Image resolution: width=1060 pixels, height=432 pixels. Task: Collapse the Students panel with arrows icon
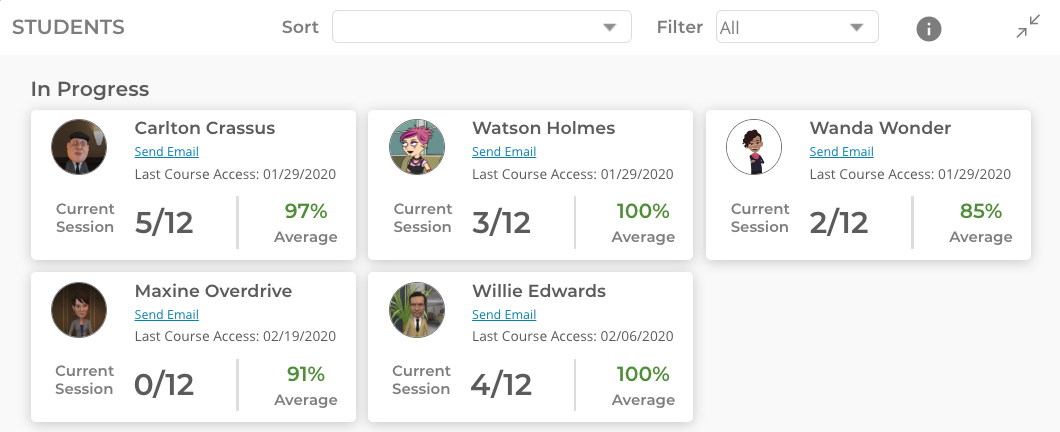click(1028, 27)
